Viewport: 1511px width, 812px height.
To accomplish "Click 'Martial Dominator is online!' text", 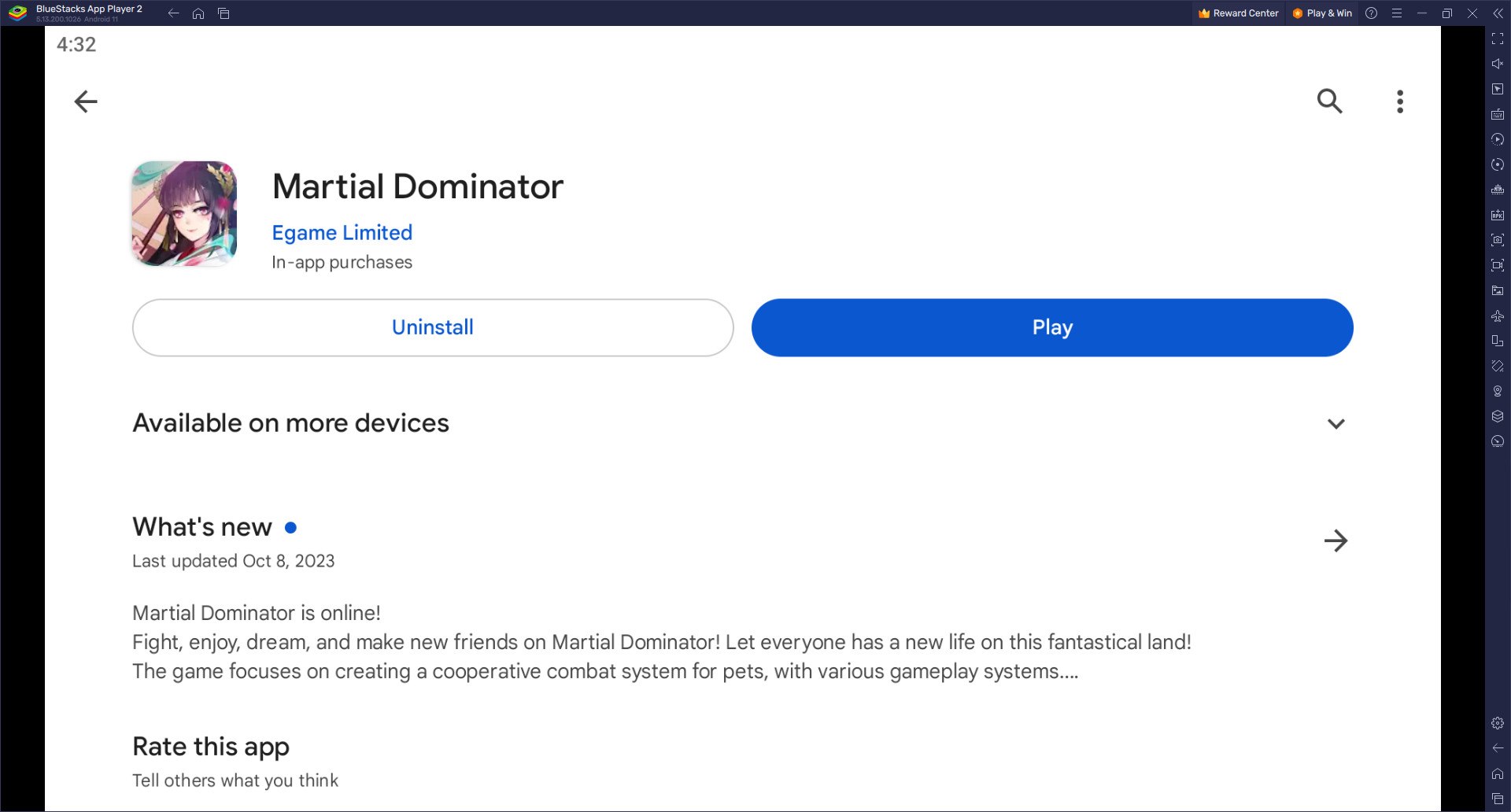I will [257, 613].
